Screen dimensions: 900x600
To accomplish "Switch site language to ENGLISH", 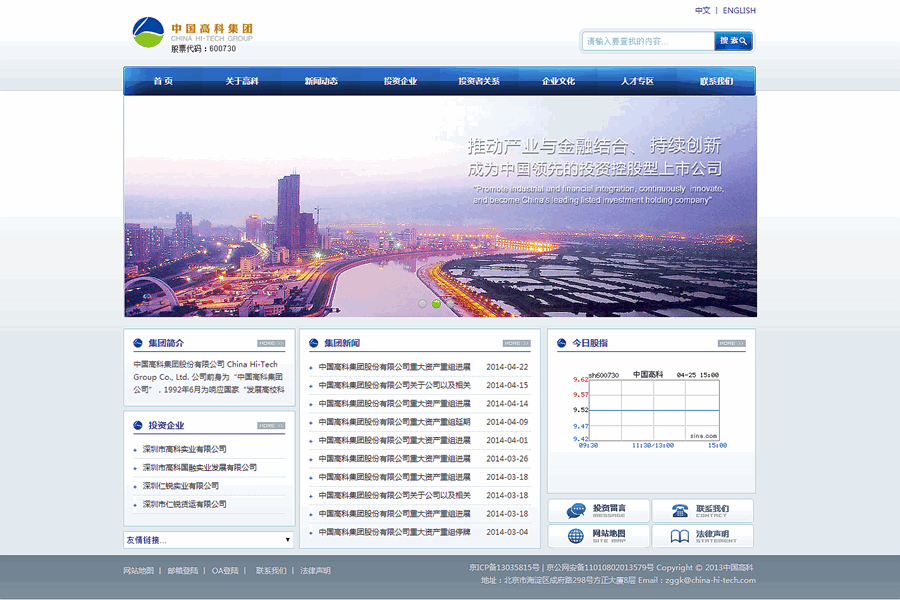I will click(737, 10).
